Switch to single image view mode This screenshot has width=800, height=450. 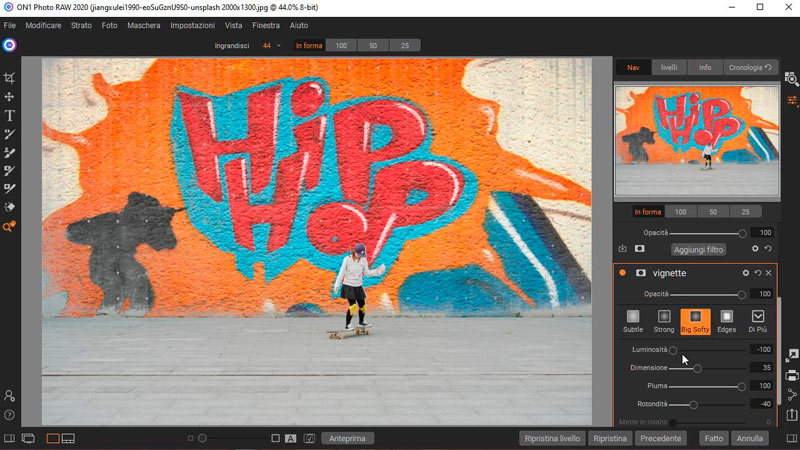pyautogui.click(x=53, y=438)
